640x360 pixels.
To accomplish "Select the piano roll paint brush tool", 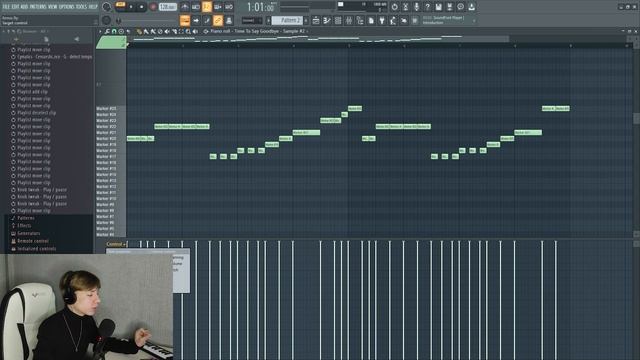I will coord(146,31).
